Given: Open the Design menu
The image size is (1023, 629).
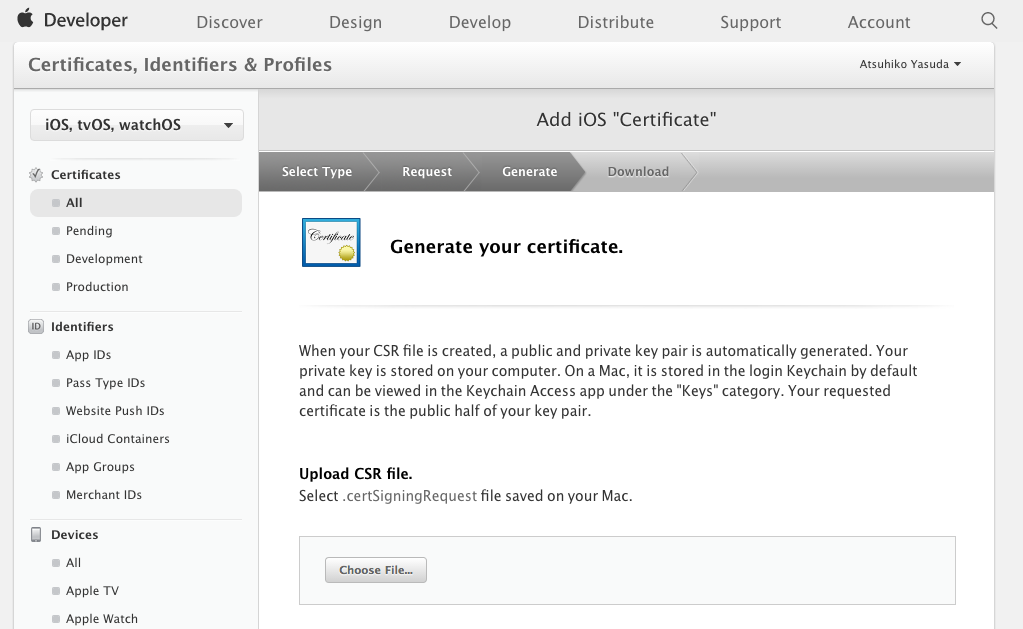Looking at the screenshot, I should pos(356,22).
